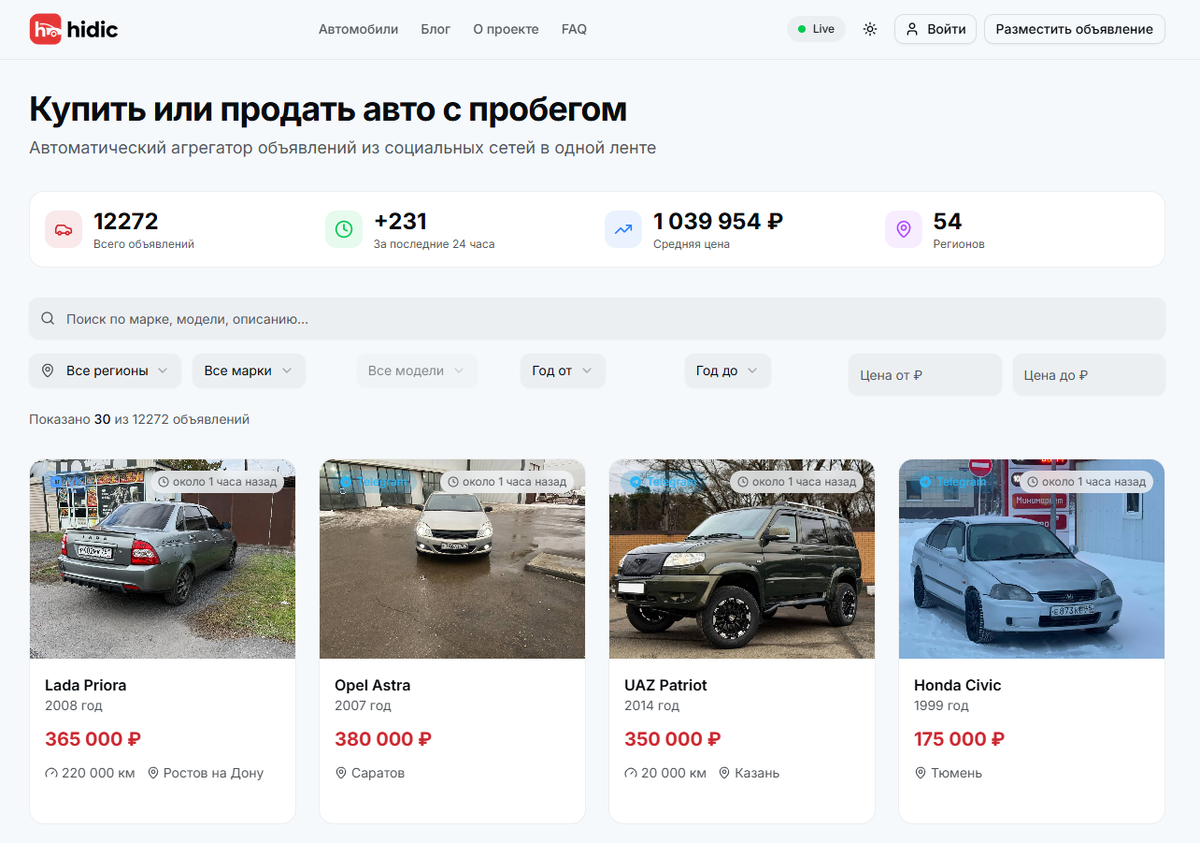Screen dimensions: 1200x843
Task: Open the Автомобили menu item
Action: pos(358,29)
